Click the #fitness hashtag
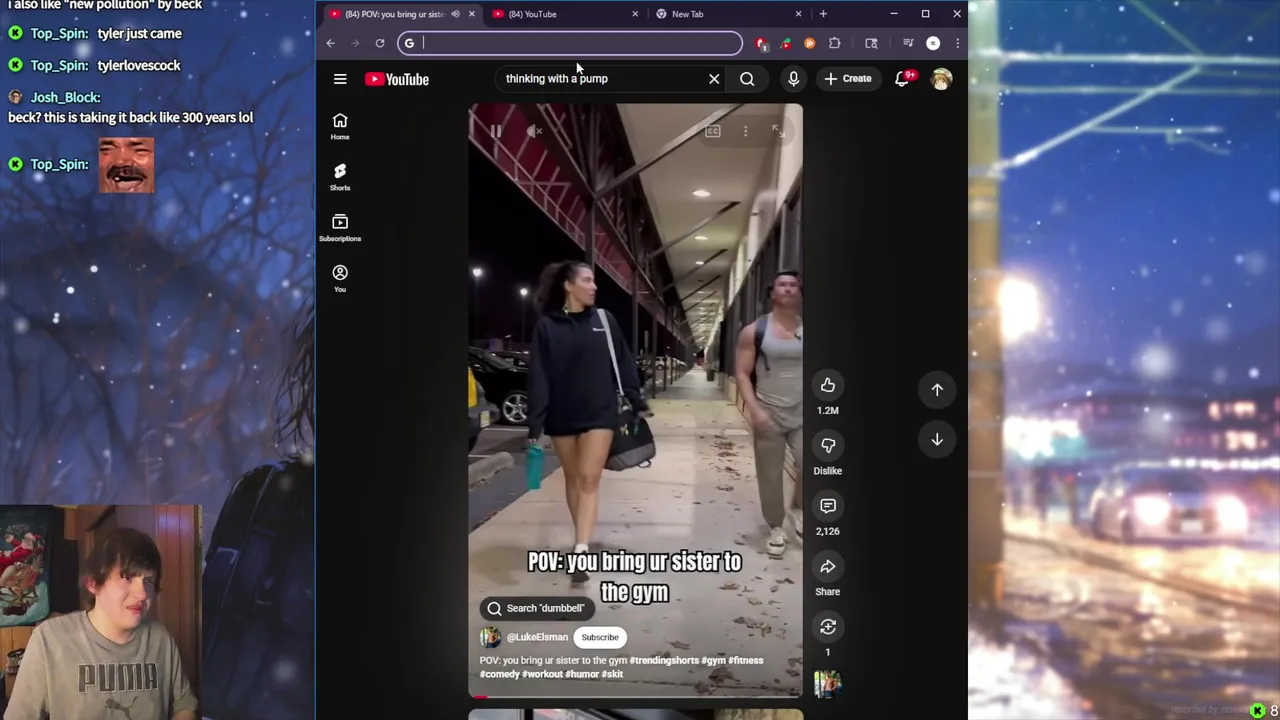Viewport: 1280px width, 720px height. 745,660
